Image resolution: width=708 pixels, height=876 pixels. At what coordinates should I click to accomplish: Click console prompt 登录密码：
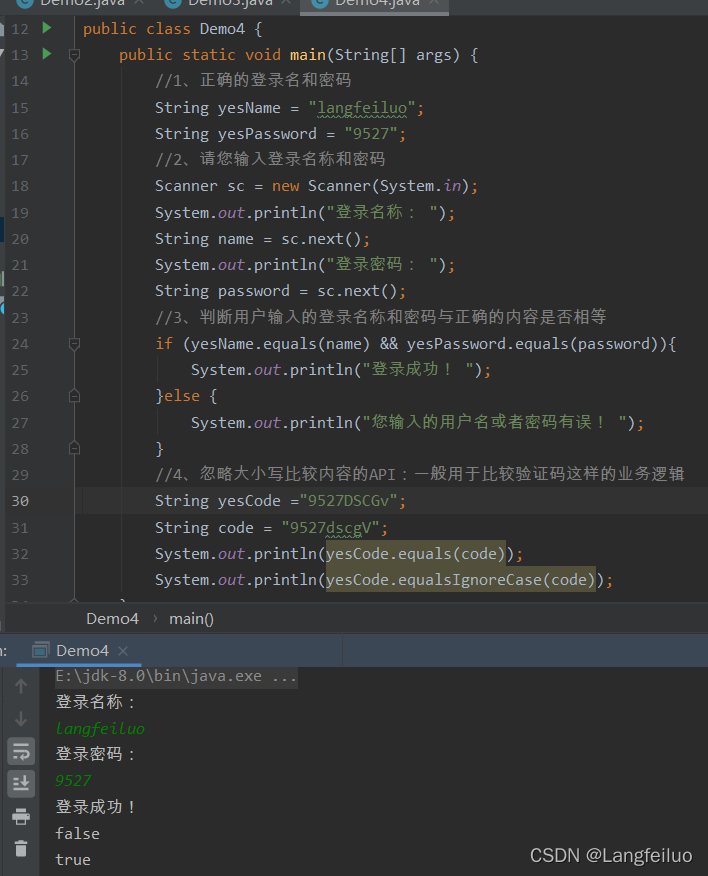pos(96,754)
